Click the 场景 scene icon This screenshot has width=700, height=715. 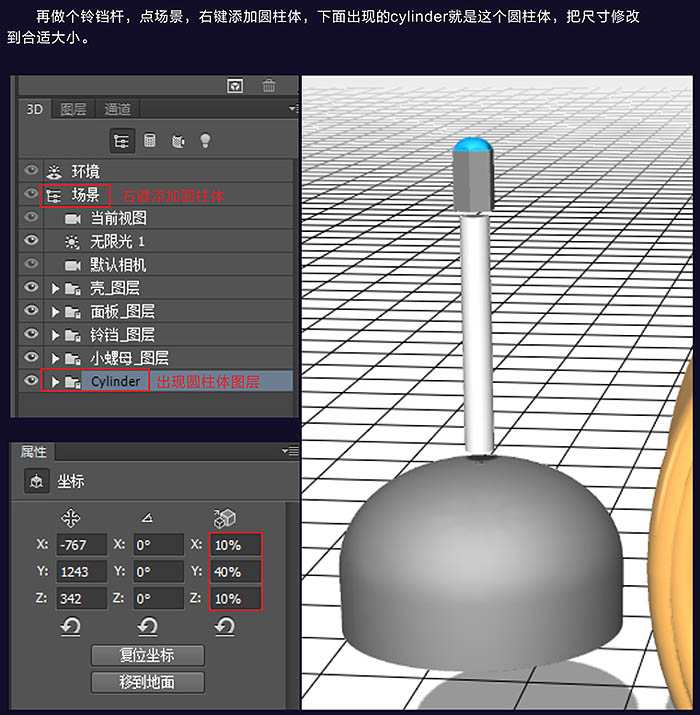click(53, 196)
